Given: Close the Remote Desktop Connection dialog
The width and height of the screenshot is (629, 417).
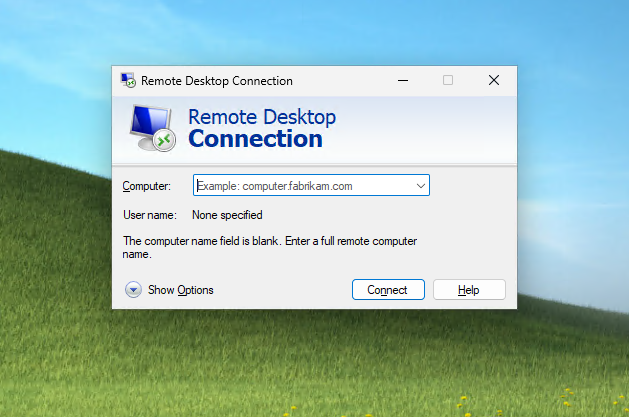Looking at the screenshot, I should pyautogui.click(x=494, y=80).
